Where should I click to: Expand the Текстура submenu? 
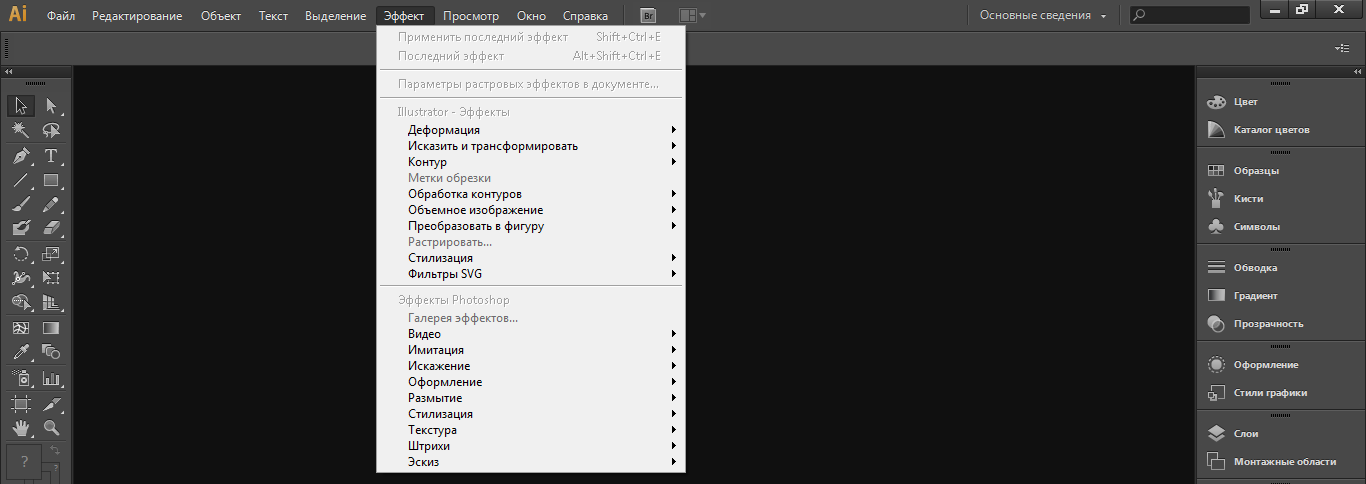pyautogui.click(x=531, y=430)
